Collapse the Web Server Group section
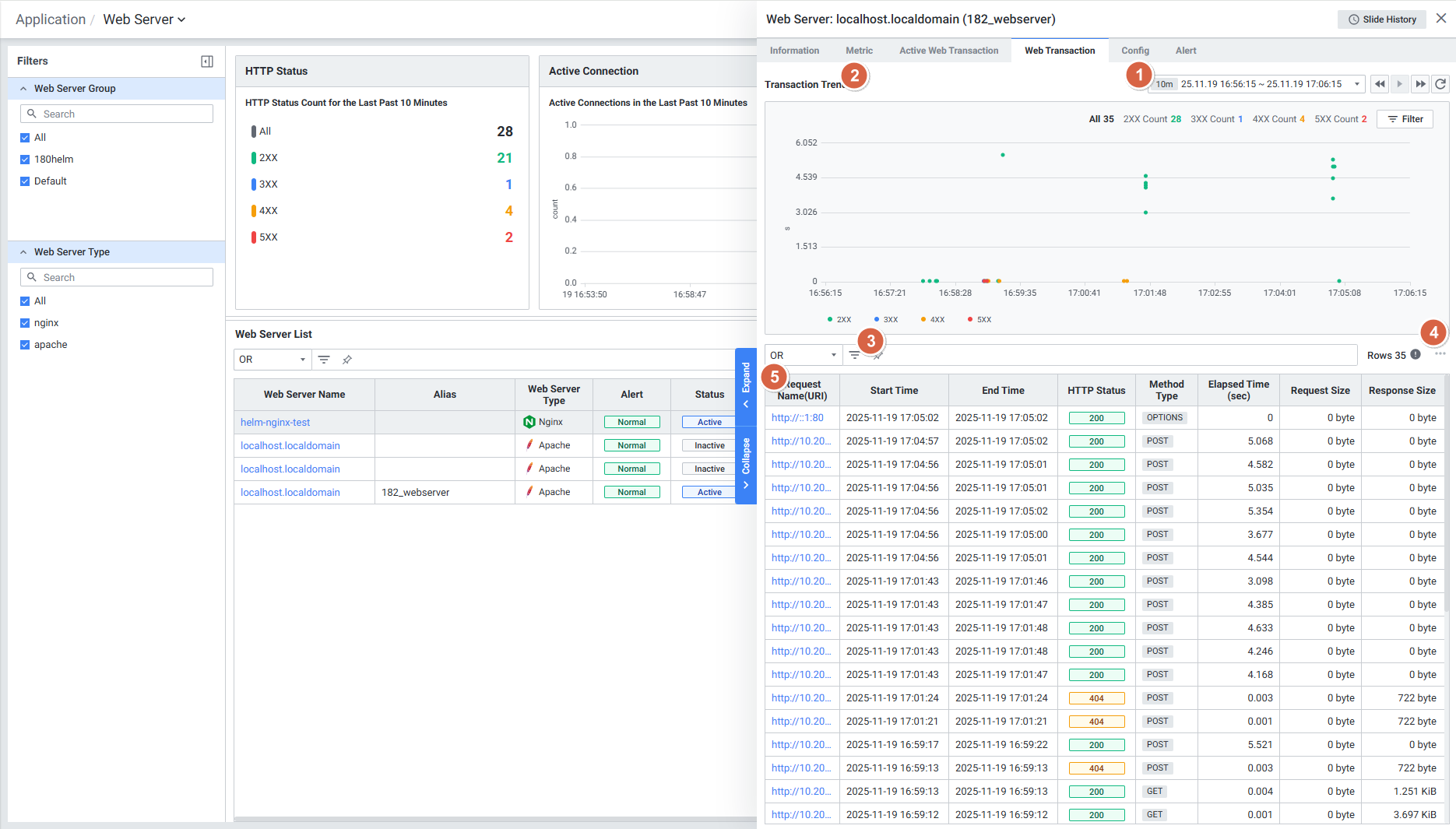The height and width of the screenshot is (829, 1456). [x=23, y=89]
